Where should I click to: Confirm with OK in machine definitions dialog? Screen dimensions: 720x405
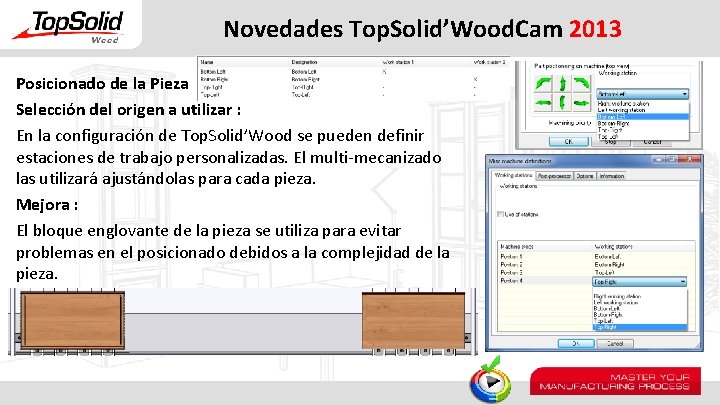576,343
